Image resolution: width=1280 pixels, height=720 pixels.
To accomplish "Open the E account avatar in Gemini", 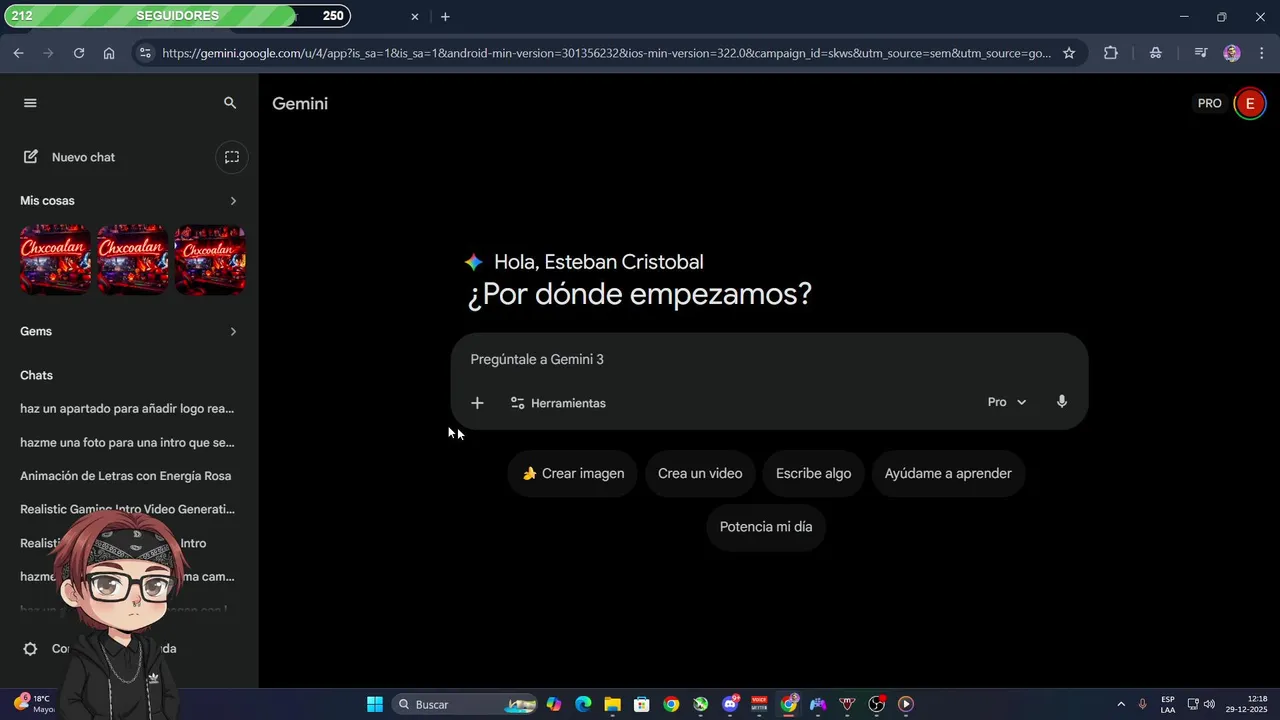I will pos(1249,103).
